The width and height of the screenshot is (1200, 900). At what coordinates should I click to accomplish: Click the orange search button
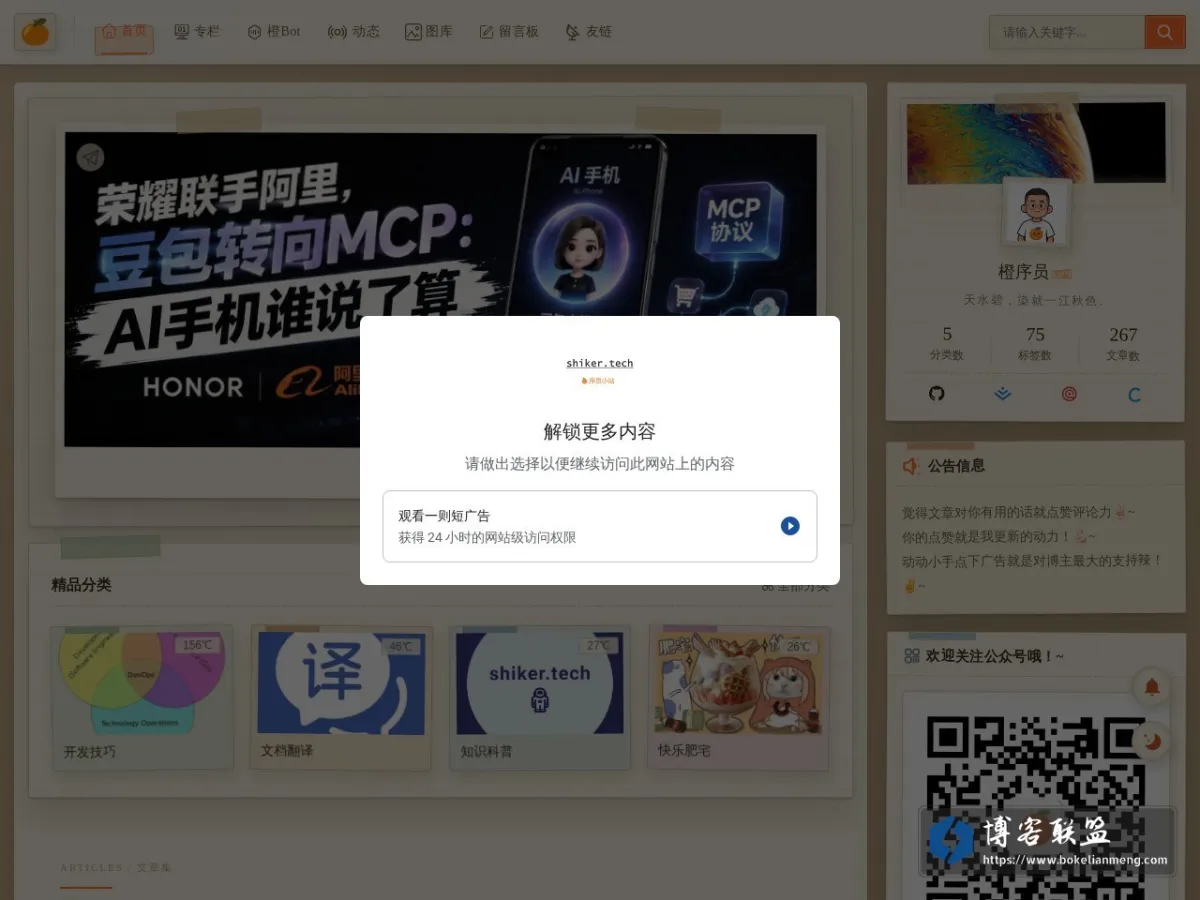click(x=1165, y=32)
